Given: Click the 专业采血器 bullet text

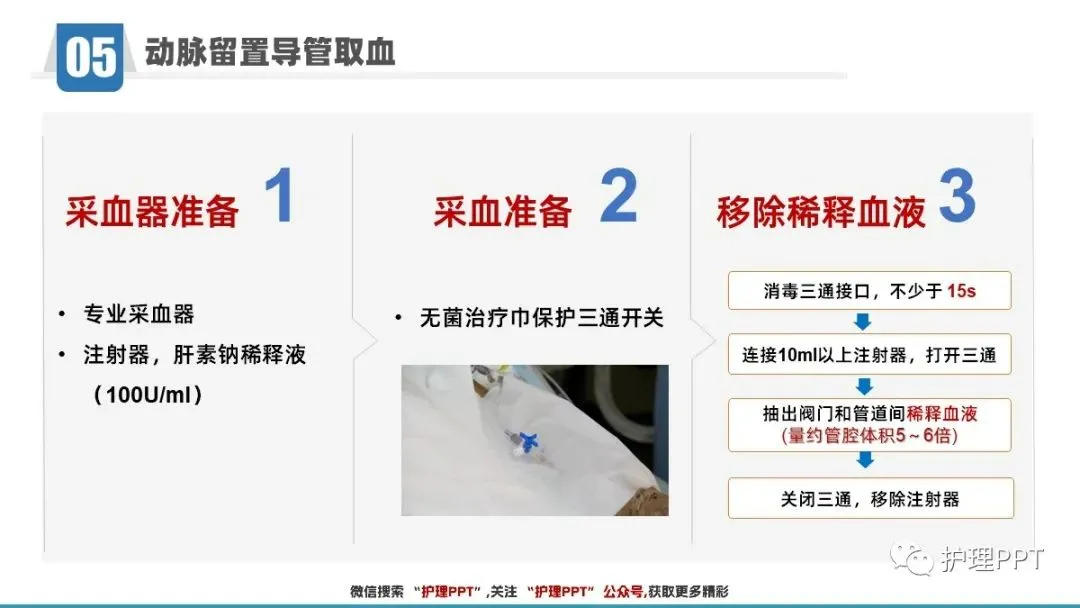Looking at the screenshot, I should 138,314.
